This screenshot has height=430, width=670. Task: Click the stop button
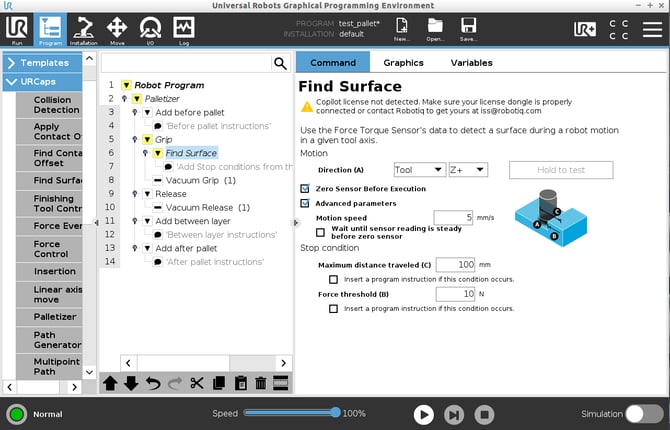[x=484, y=414]
